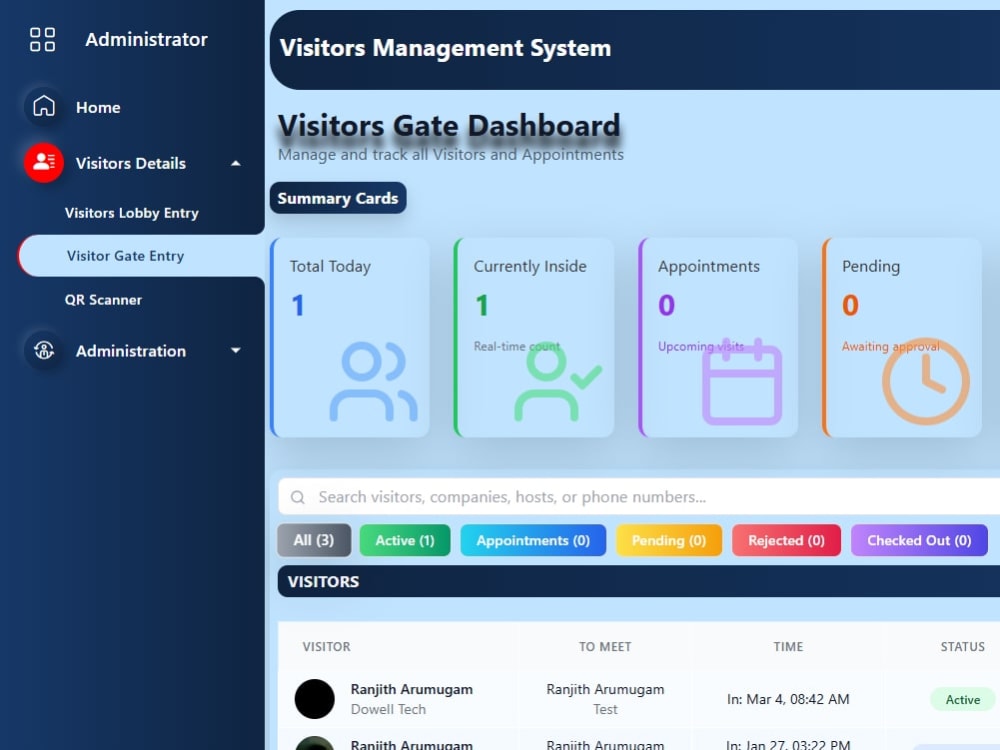Open the Pending summary card

(x=902, y=337)
